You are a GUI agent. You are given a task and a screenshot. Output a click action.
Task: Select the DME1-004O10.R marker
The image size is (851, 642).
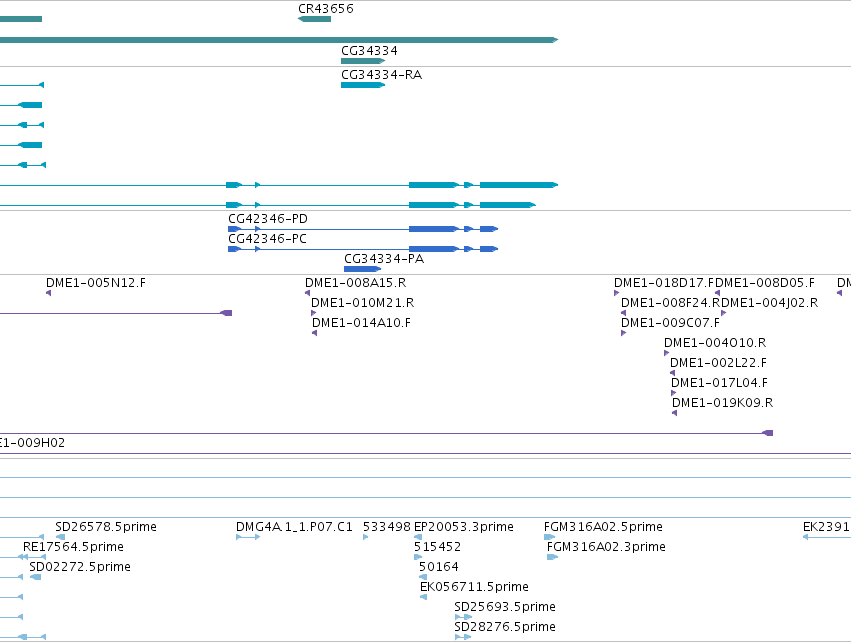pyautogui.click(x=666, y=353)
